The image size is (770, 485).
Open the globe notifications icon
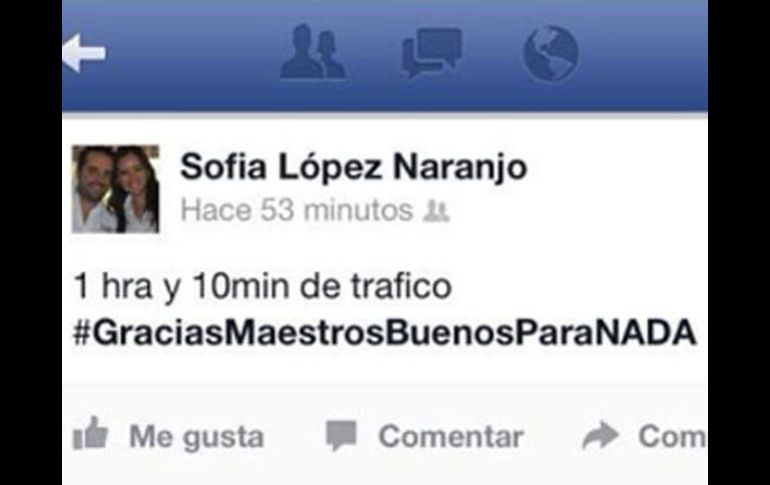click(x=550, y=53)
